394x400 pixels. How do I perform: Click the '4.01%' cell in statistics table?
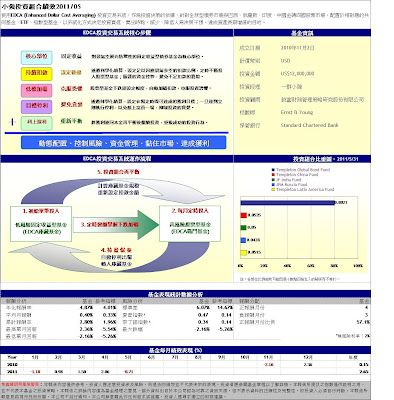pos(110,308)
